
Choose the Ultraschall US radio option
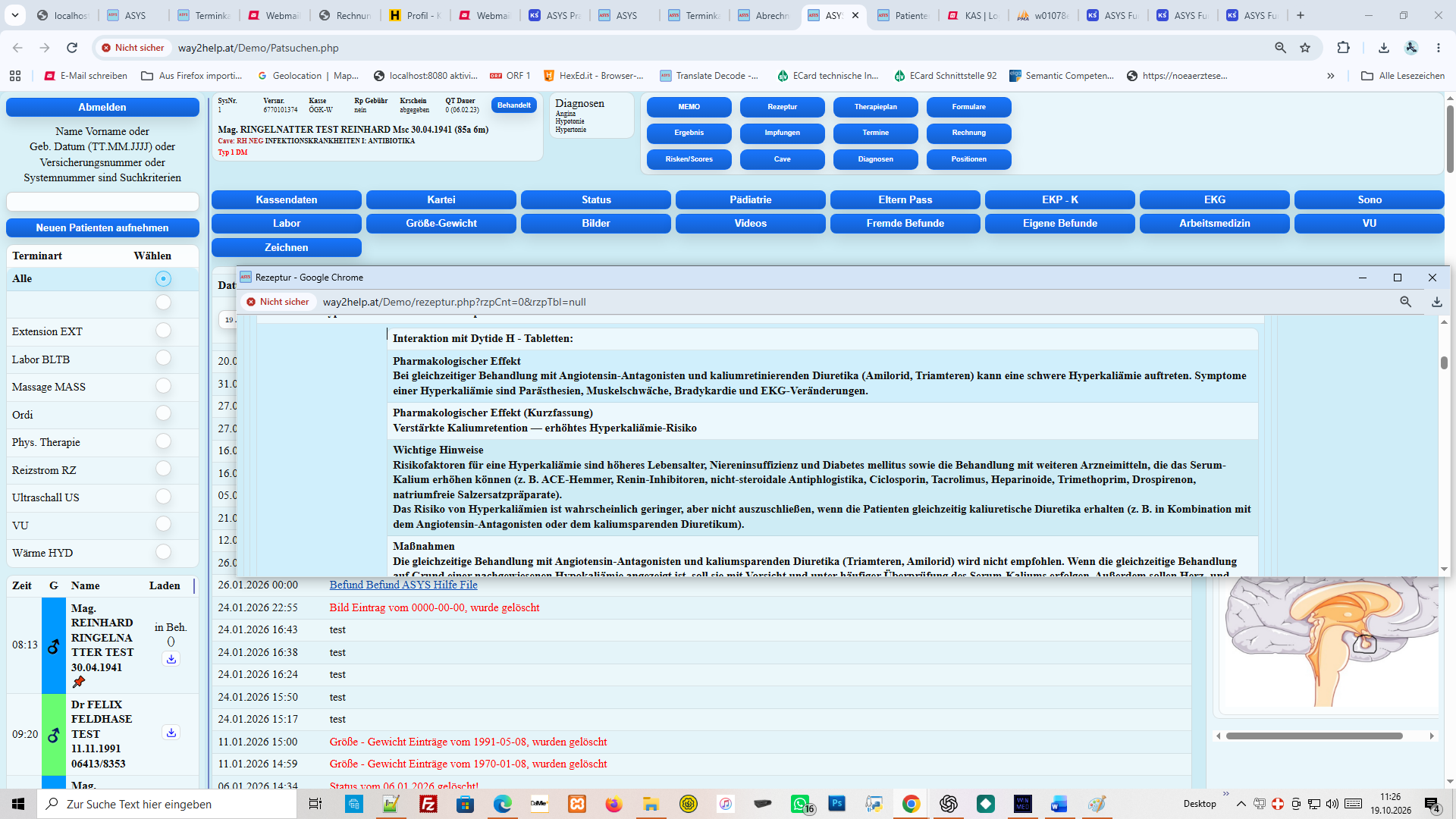pyautogui.click(x=163, y=497)
